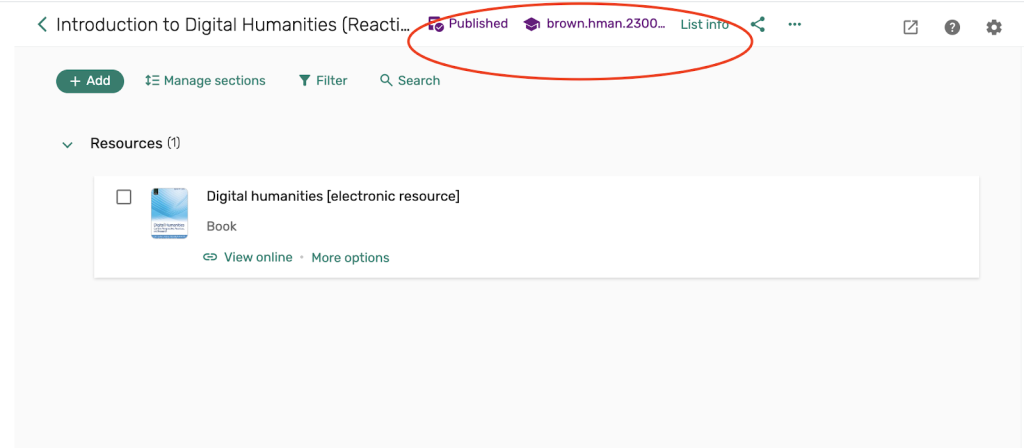Open Manage sections
The height and width of the screenshot is (448, 1024).
click(205, 81)
